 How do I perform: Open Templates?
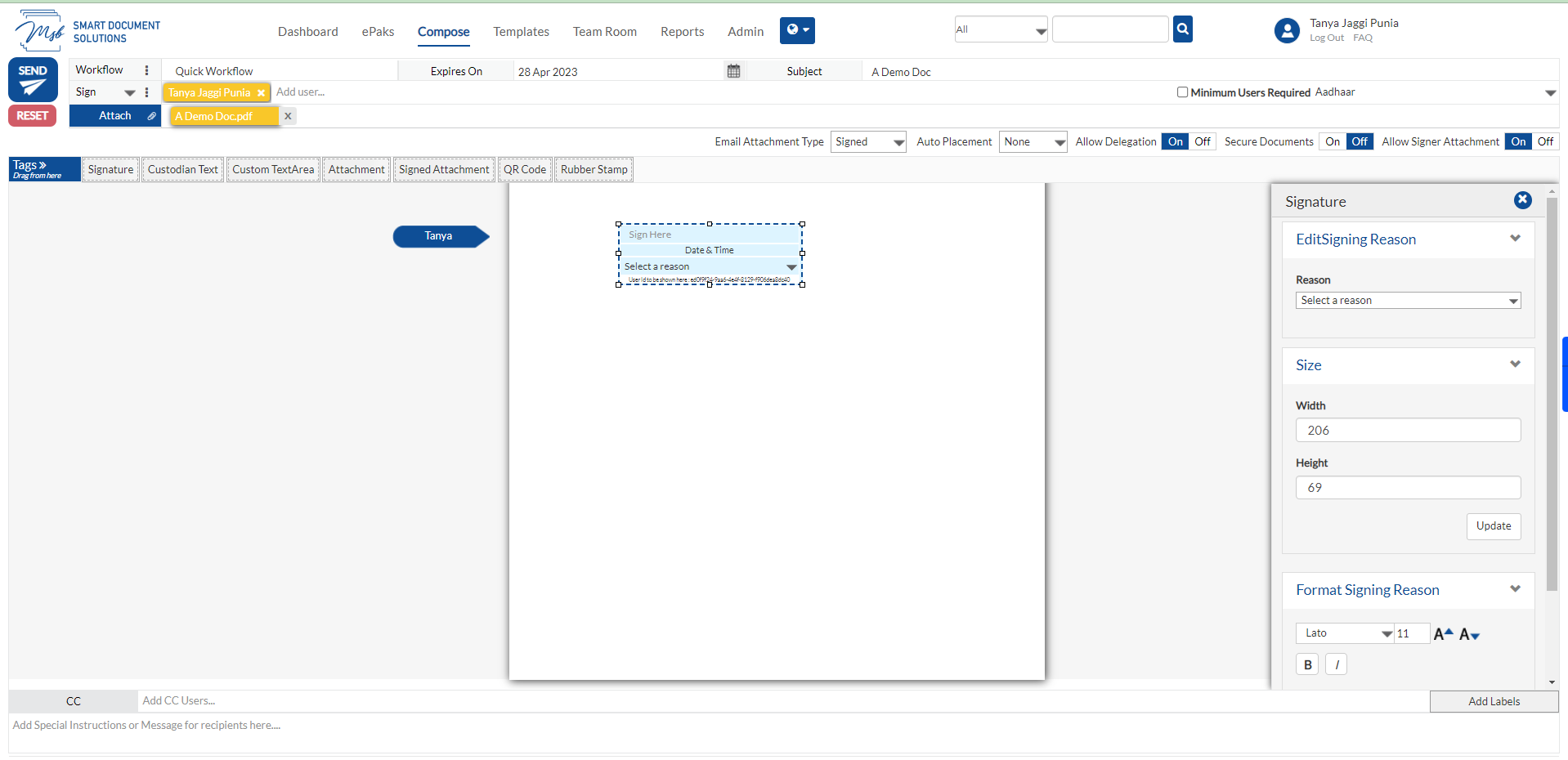pos(521,32)
